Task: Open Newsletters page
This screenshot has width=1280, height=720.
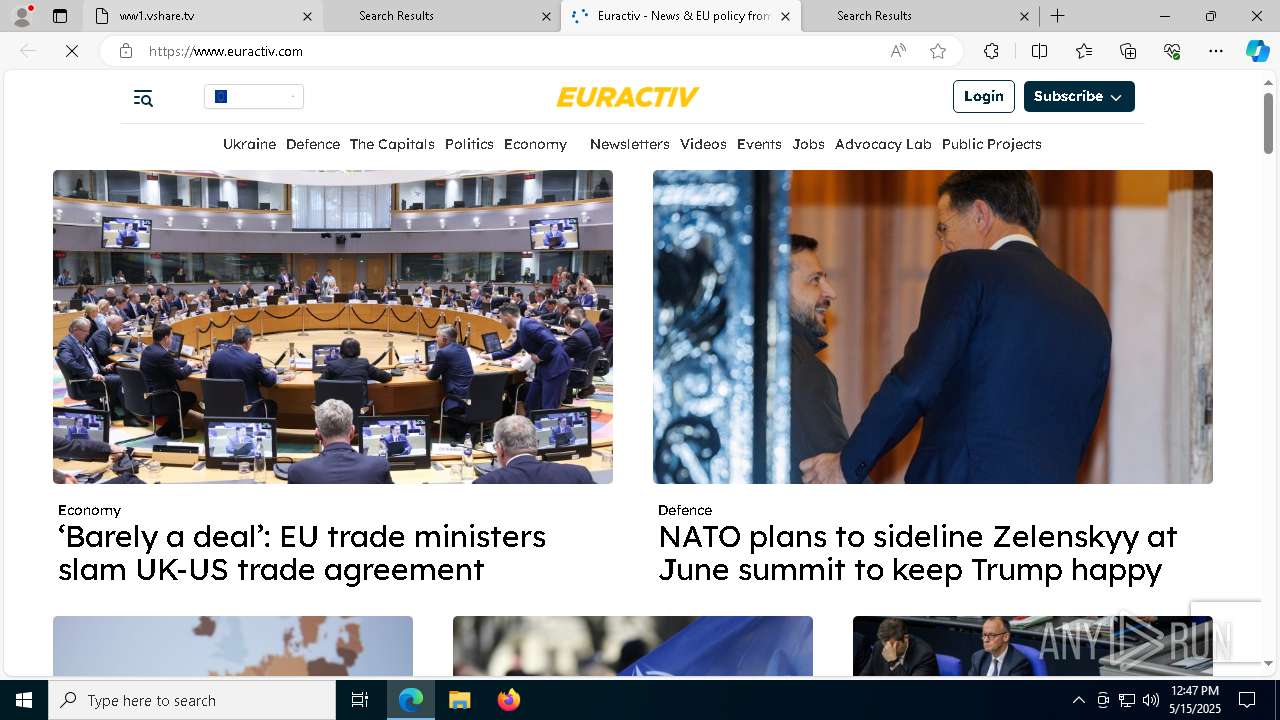Action: tap(629, 144)
